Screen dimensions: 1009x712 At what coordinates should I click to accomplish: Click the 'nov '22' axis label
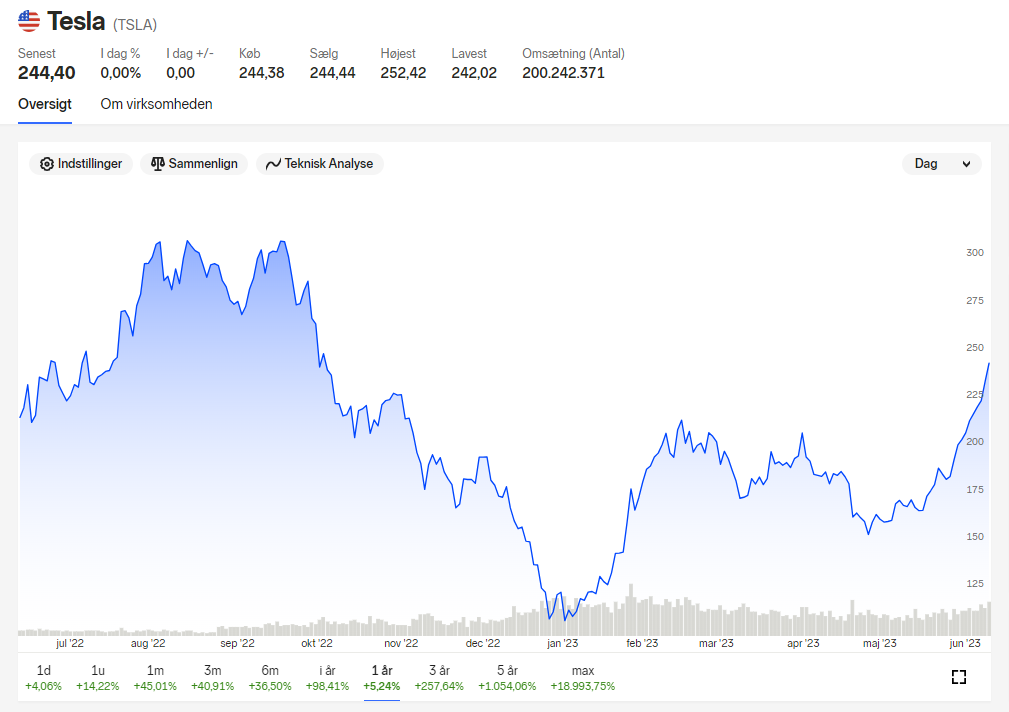coord(401,643)
